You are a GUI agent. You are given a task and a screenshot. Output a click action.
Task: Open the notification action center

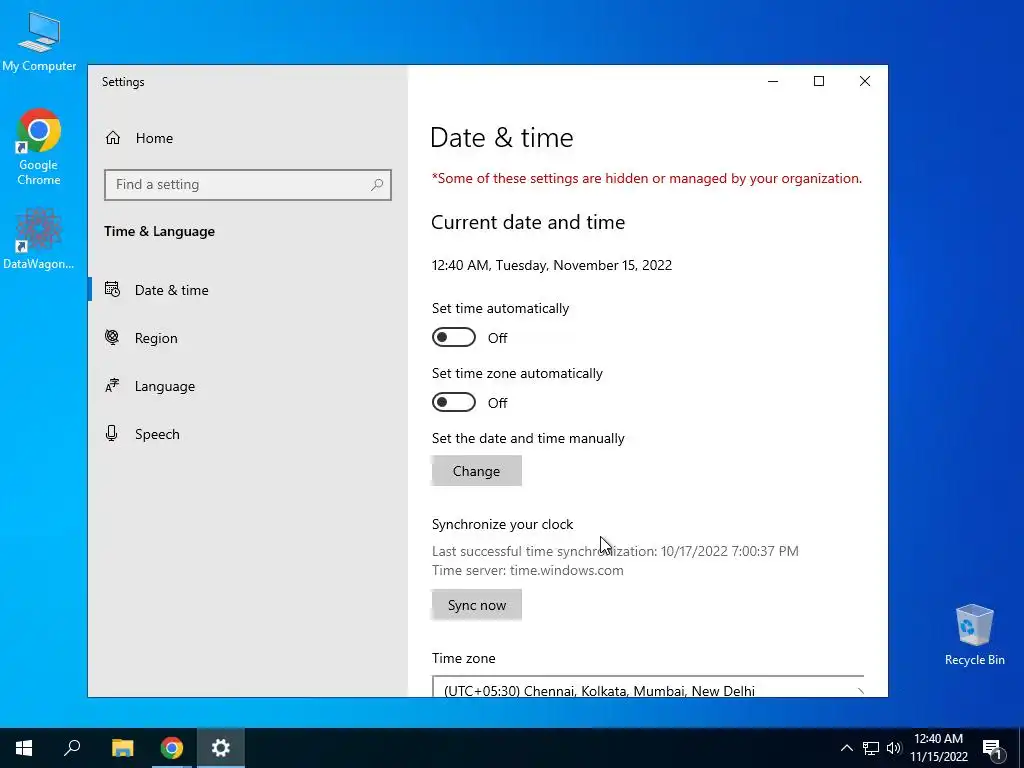pos(993,749)
